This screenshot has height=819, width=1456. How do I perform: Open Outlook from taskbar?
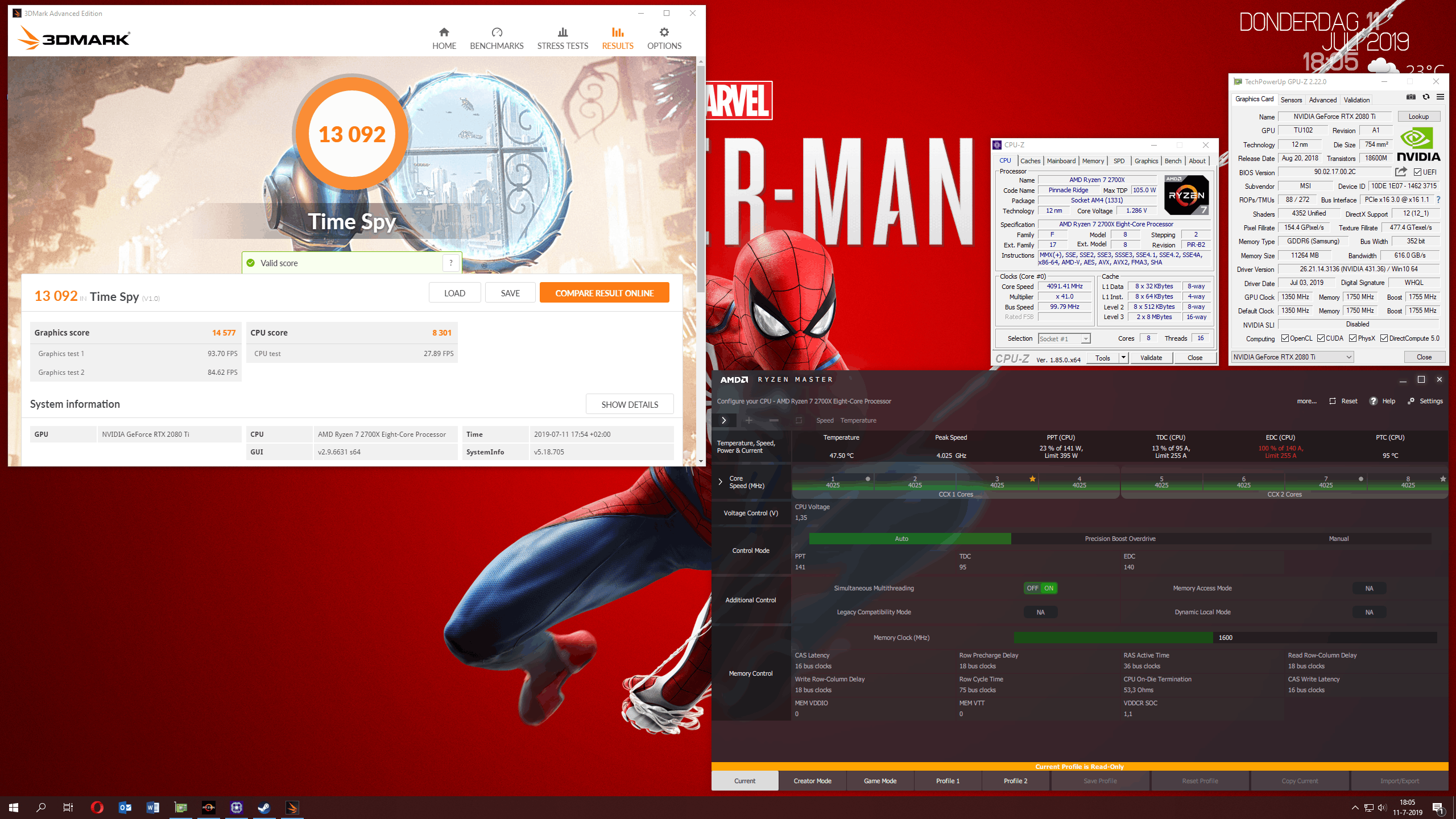[x=125, y=807]
